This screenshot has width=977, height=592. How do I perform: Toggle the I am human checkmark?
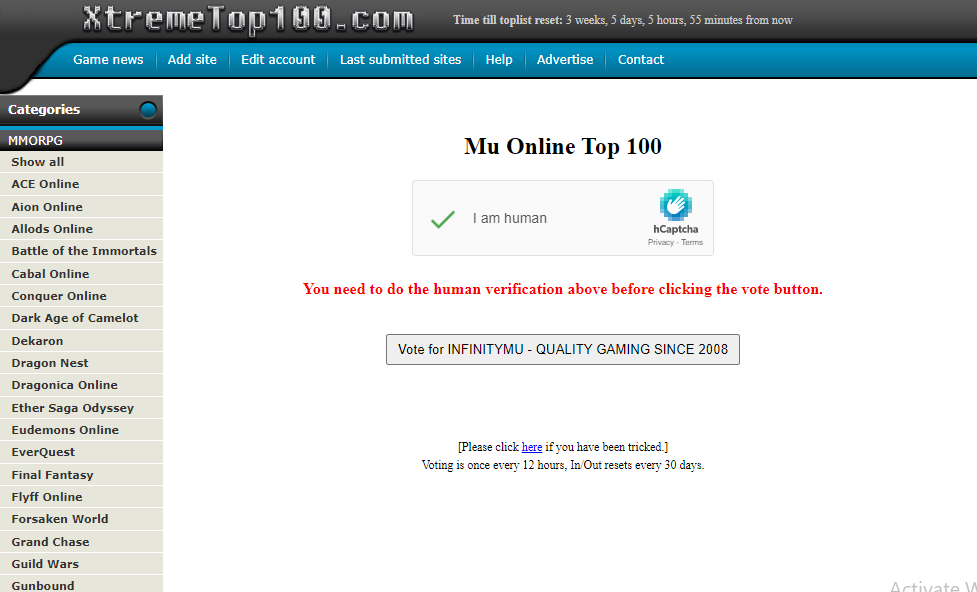[x=443, y=219]
